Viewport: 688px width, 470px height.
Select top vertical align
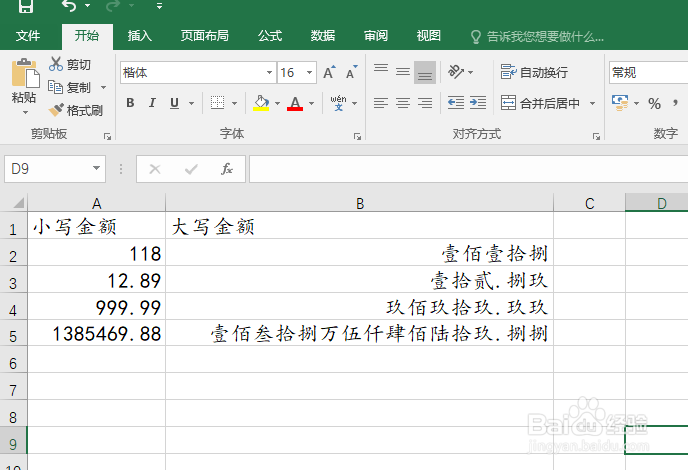381,70
